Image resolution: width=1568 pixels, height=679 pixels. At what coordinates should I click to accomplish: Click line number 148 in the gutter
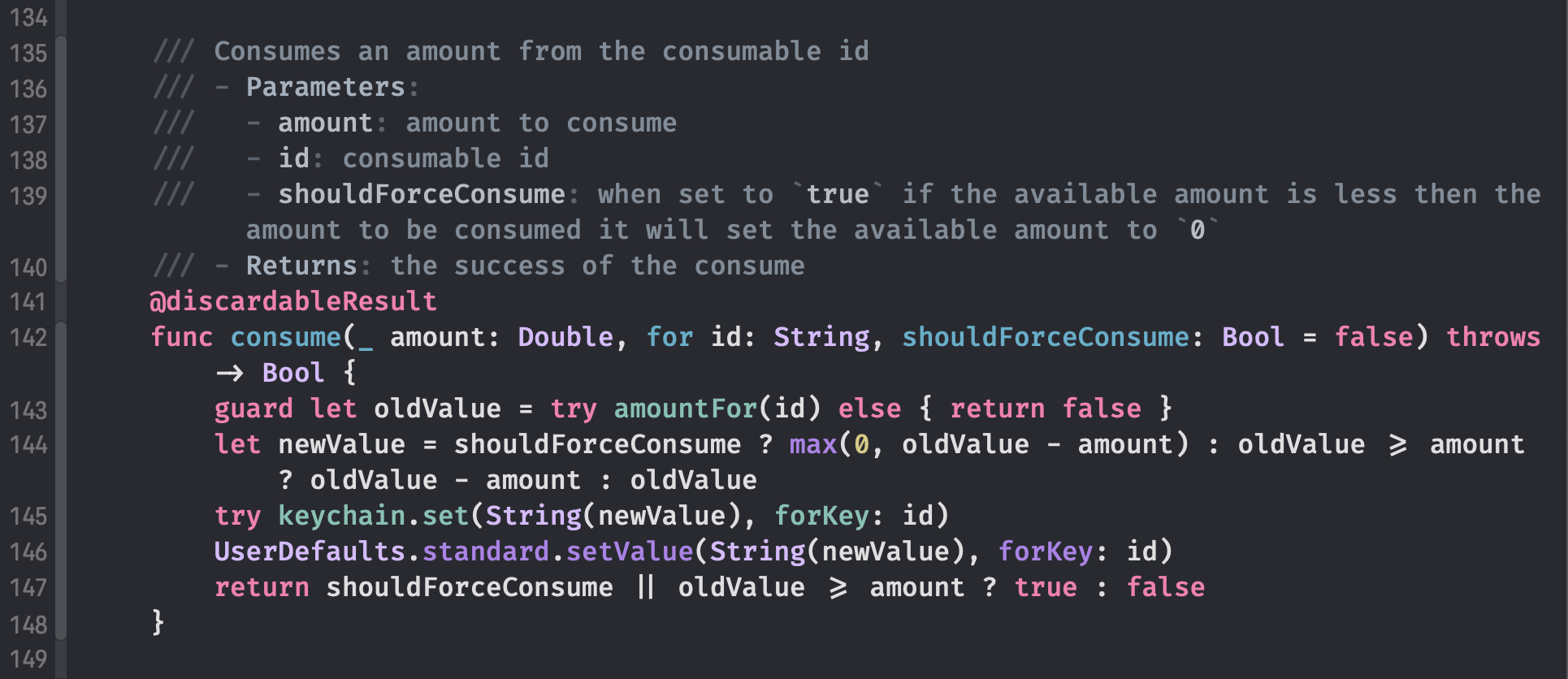pyautogui.click(x=28, y=625)
